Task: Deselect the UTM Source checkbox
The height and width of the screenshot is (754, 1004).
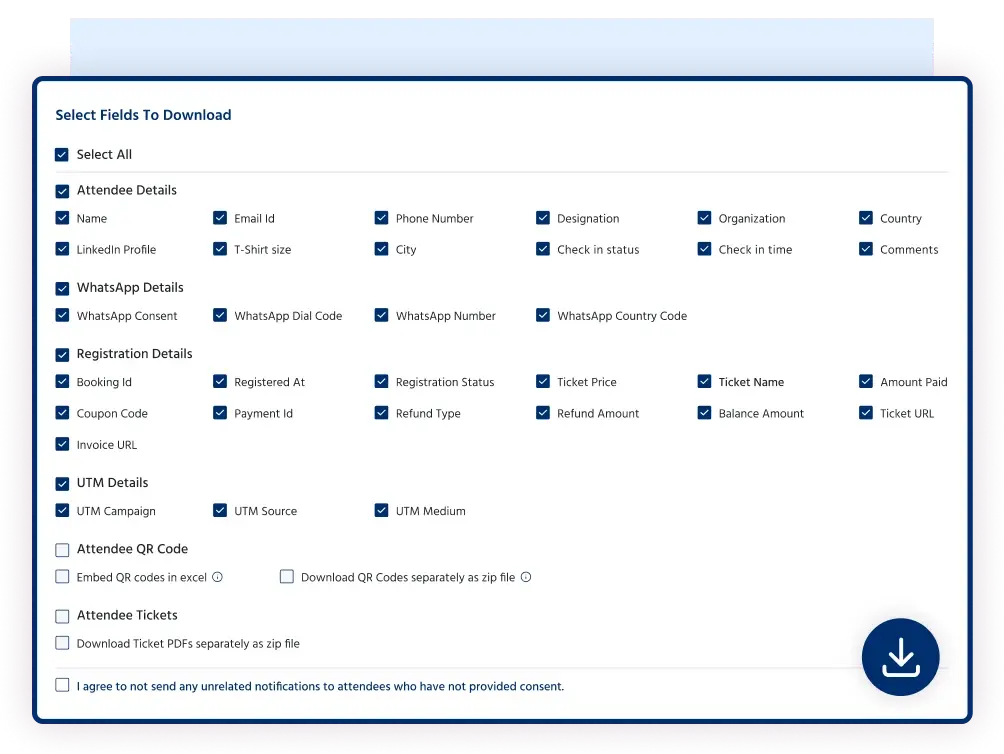Action: click(x=220, y=510)
